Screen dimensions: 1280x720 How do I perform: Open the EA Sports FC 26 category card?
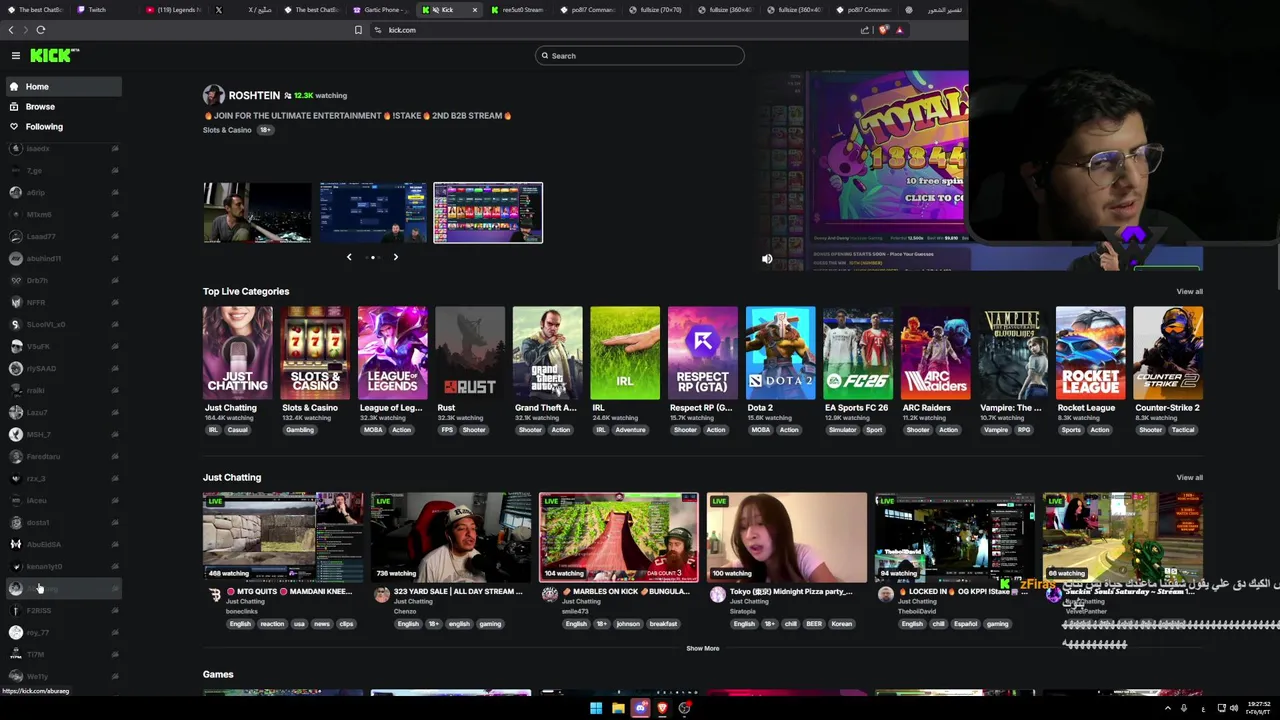pos(858,353)
